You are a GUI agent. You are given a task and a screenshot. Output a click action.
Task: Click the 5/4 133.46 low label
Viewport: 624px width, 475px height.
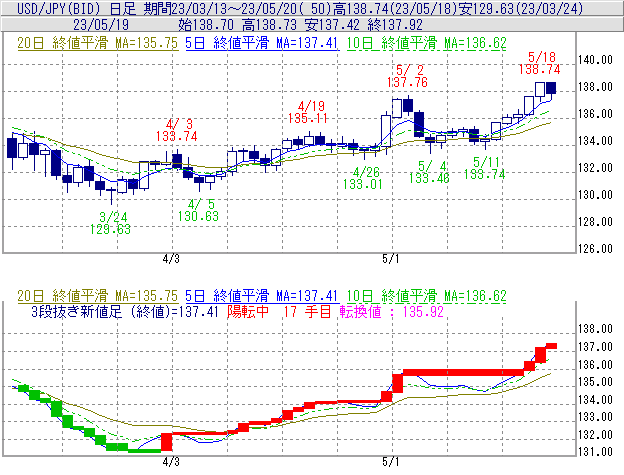tap(429, 172)
